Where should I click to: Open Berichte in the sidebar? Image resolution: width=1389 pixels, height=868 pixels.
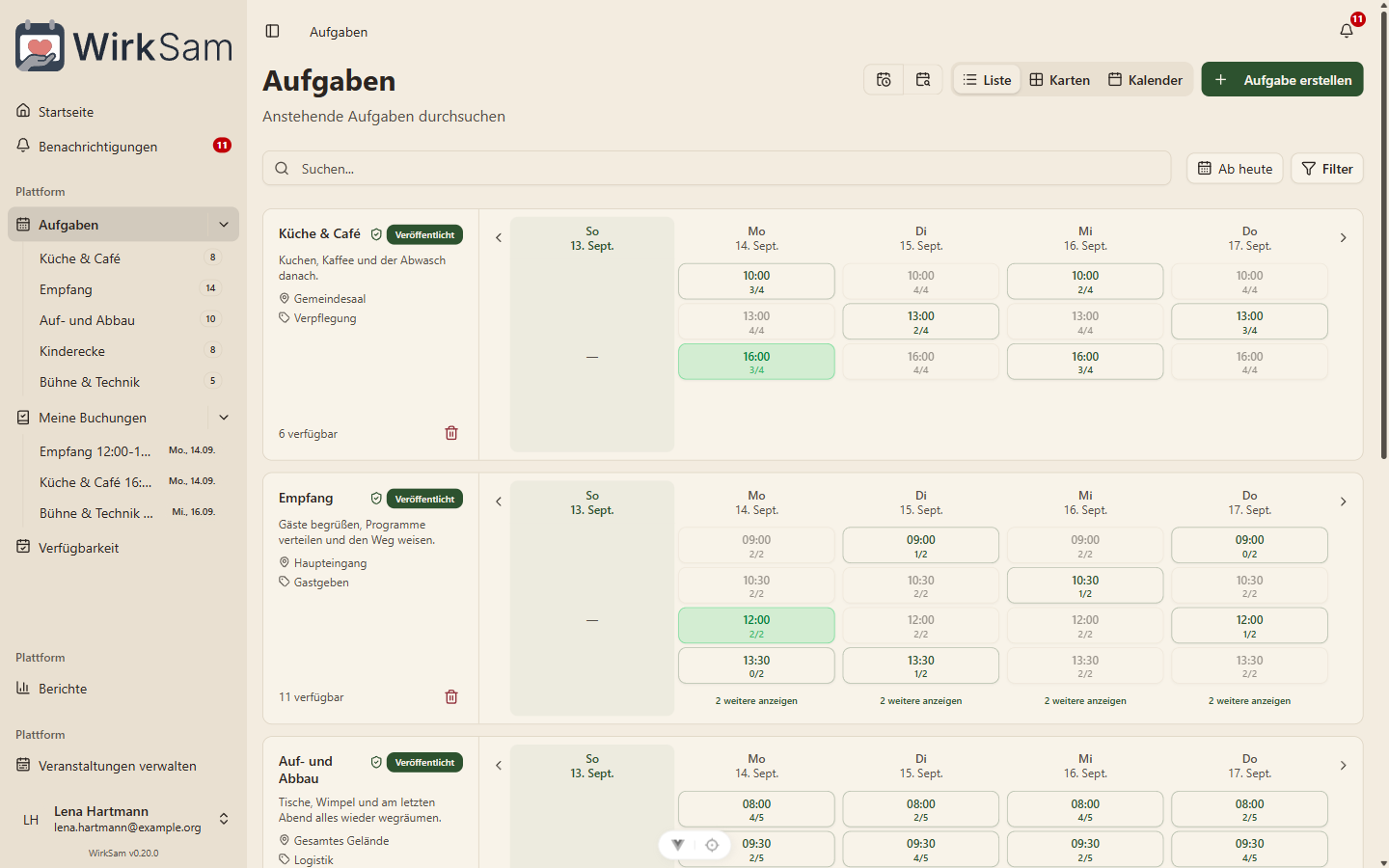point(123,689)
